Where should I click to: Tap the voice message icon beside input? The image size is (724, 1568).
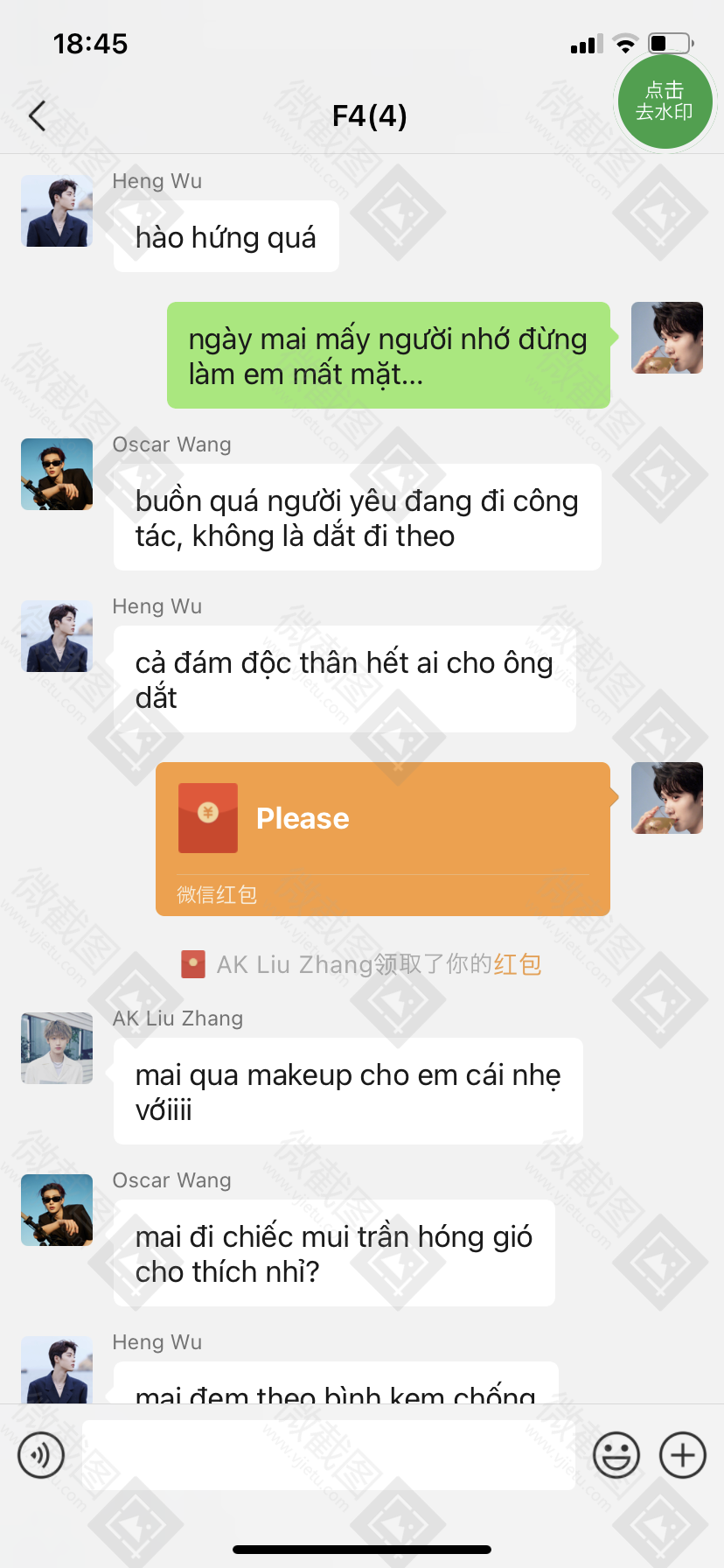[41, 1455]
